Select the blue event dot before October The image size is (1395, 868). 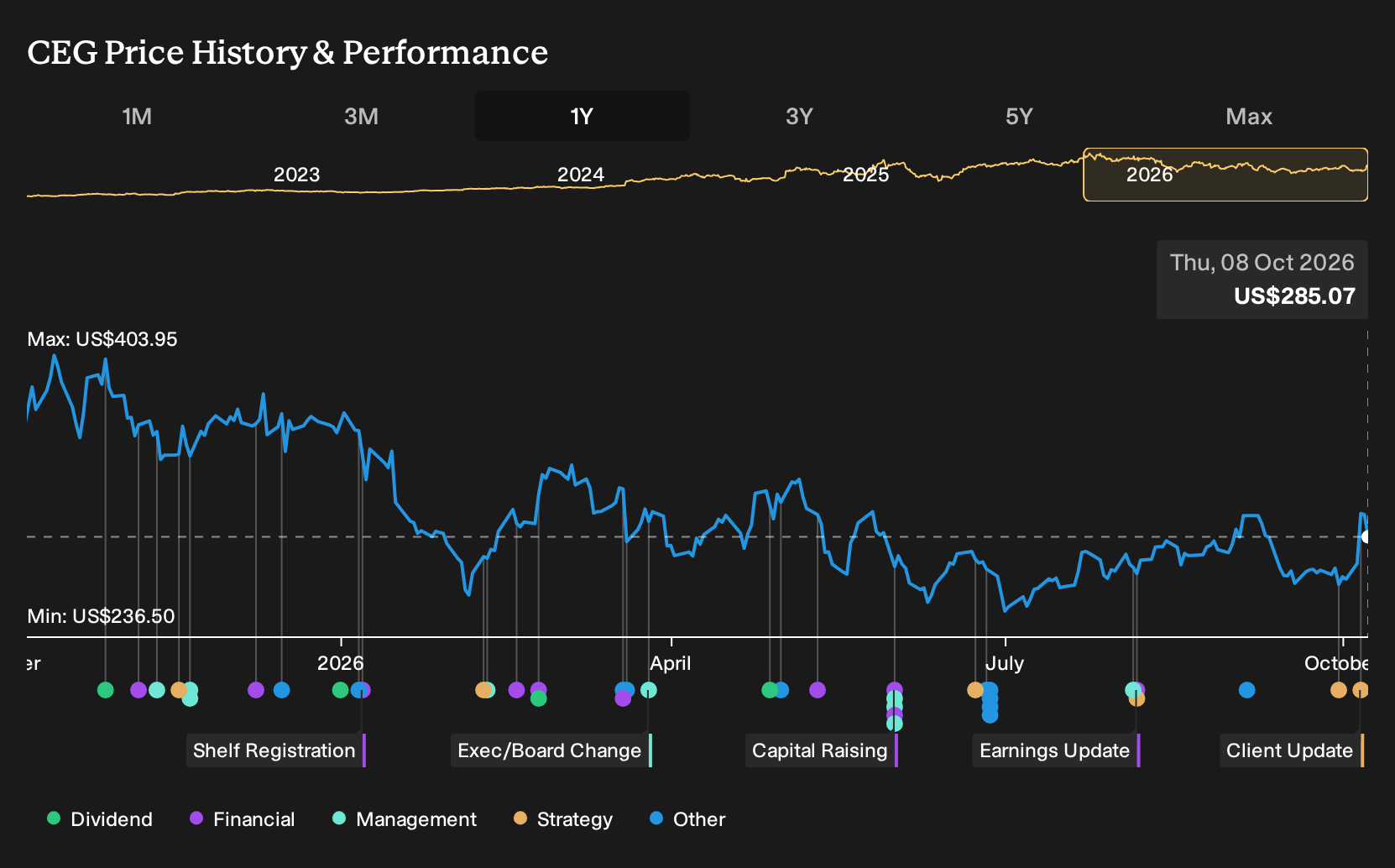coord(1246,690)
